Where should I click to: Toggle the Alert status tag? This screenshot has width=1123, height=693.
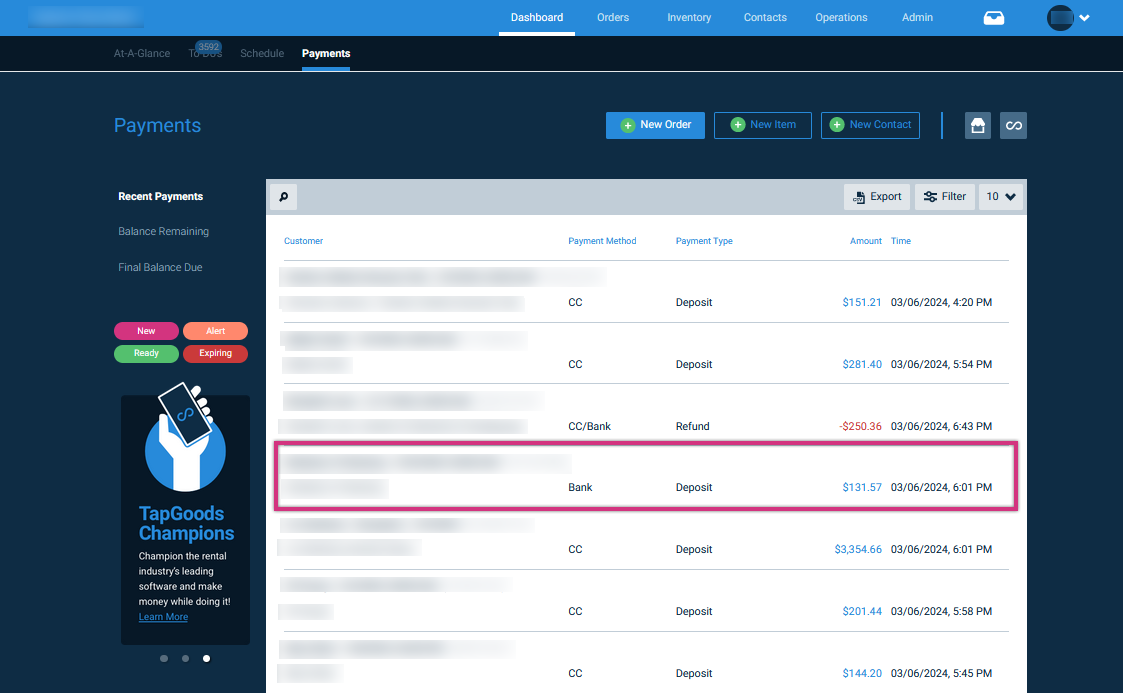coord(216,331)
